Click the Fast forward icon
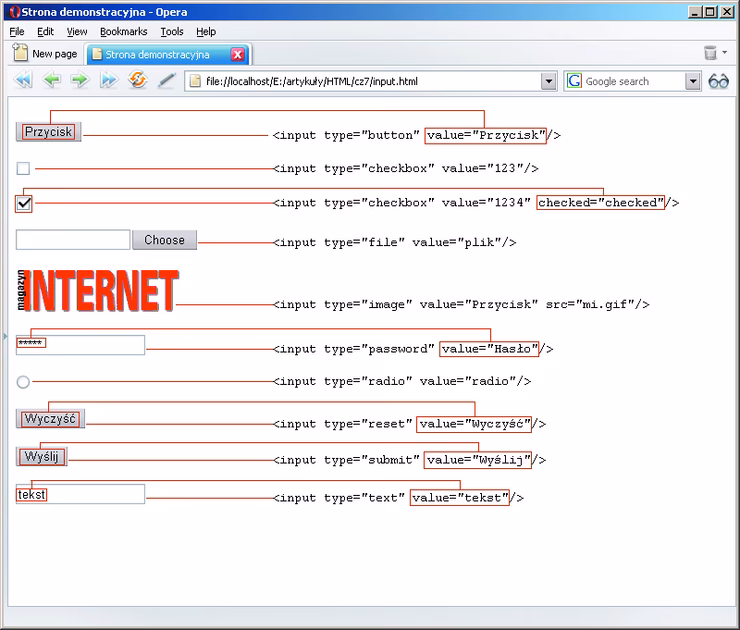 [109, 81]
